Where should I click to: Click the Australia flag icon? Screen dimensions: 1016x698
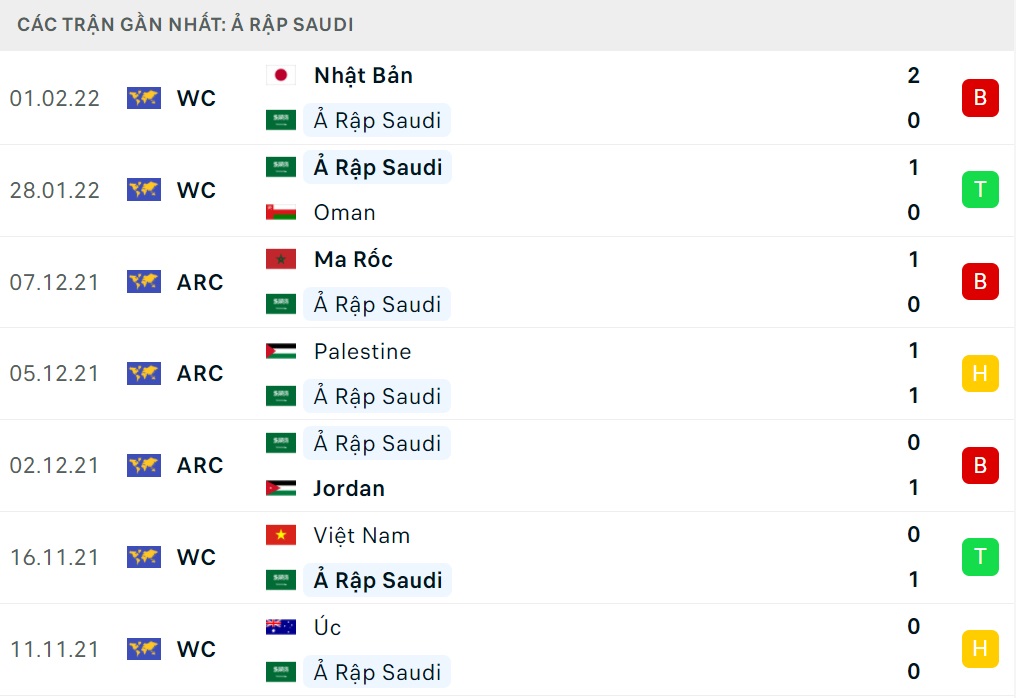tap(281, 627)
